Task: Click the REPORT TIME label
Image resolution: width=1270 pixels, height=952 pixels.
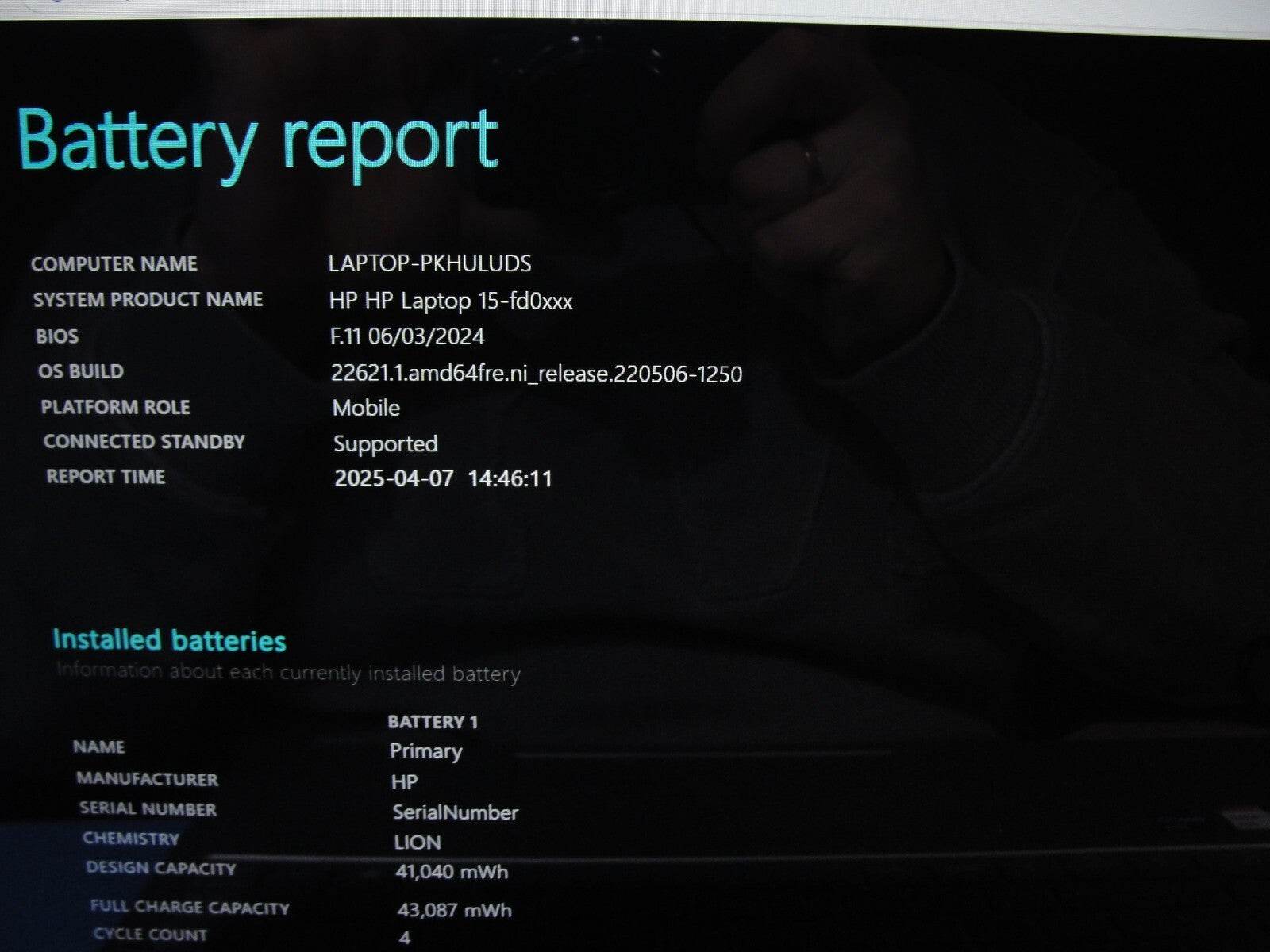Action: (x=106, y=477)
